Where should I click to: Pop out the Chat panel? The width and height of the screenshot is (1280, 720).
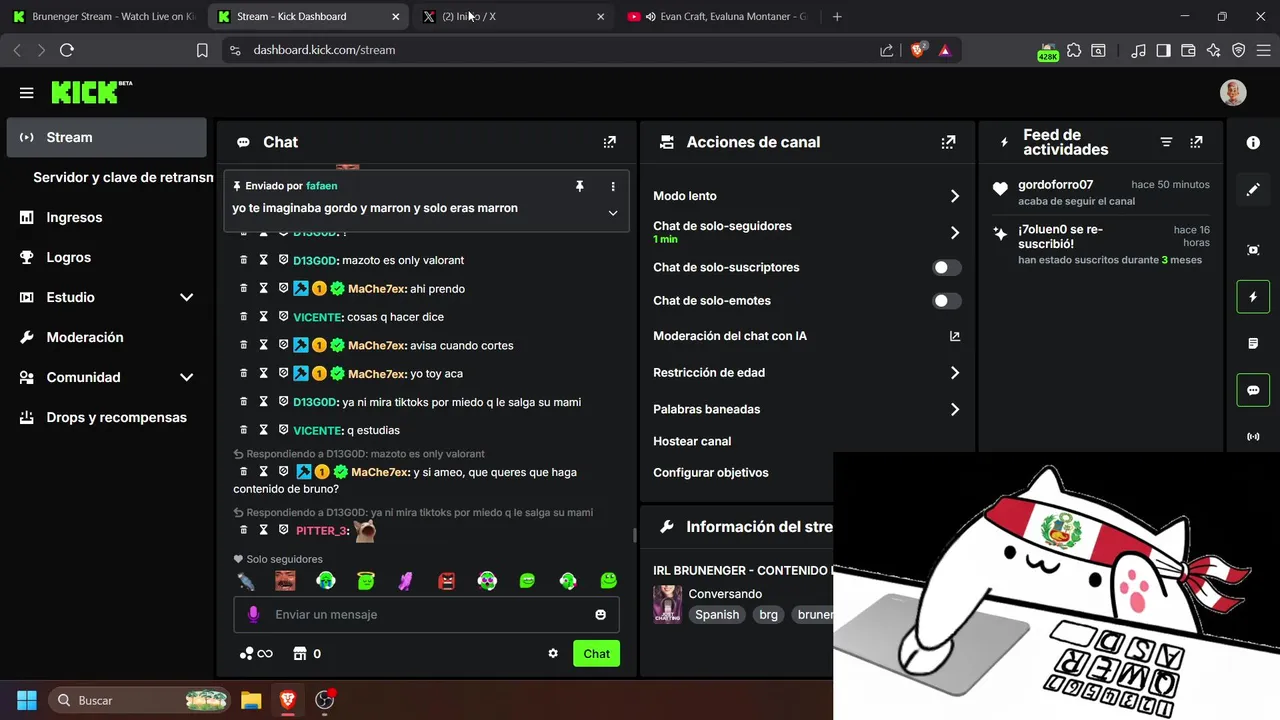tap(610, 142)
